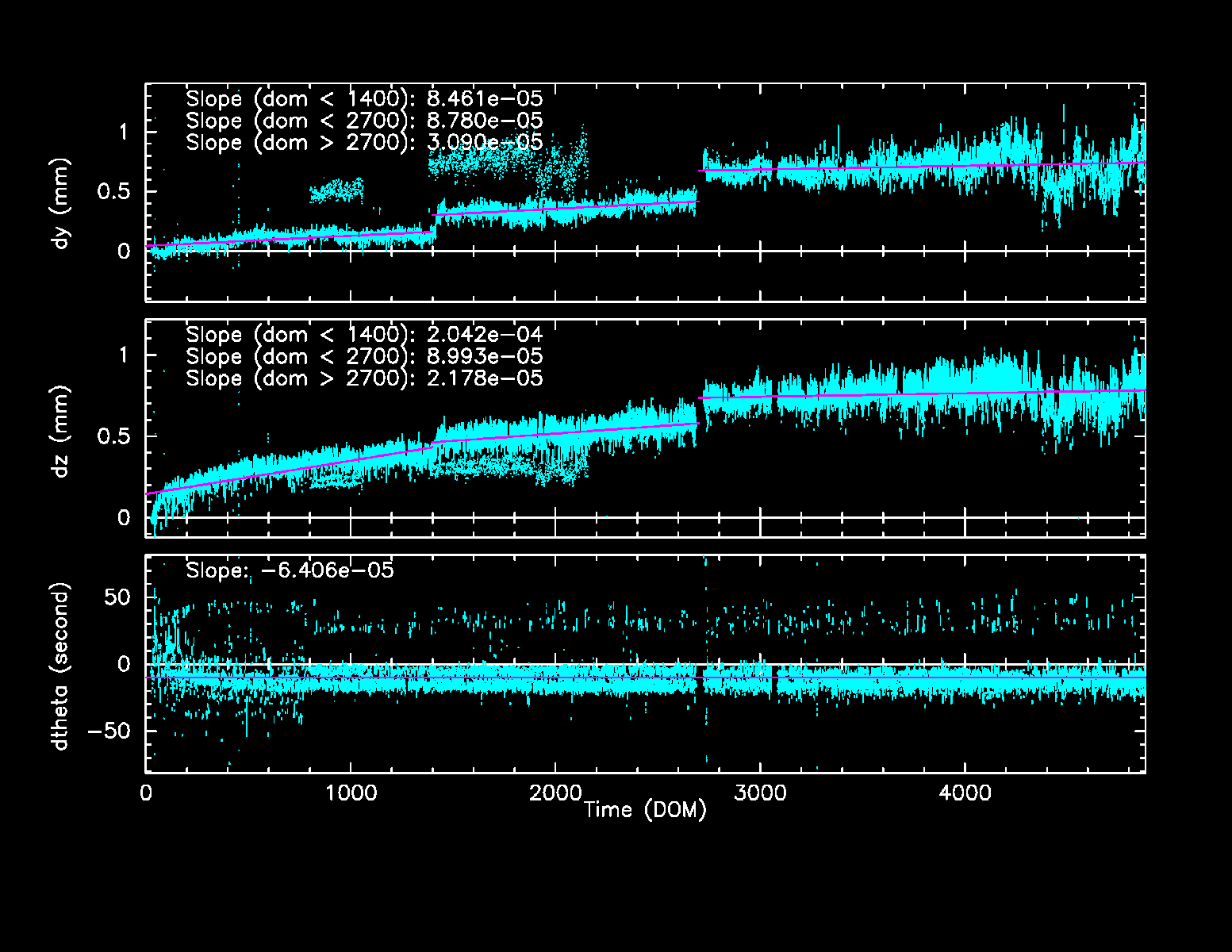The image size is (1232, 952).
Task: Click the 'dz (mm)' axis label
Action: [62, 432]
